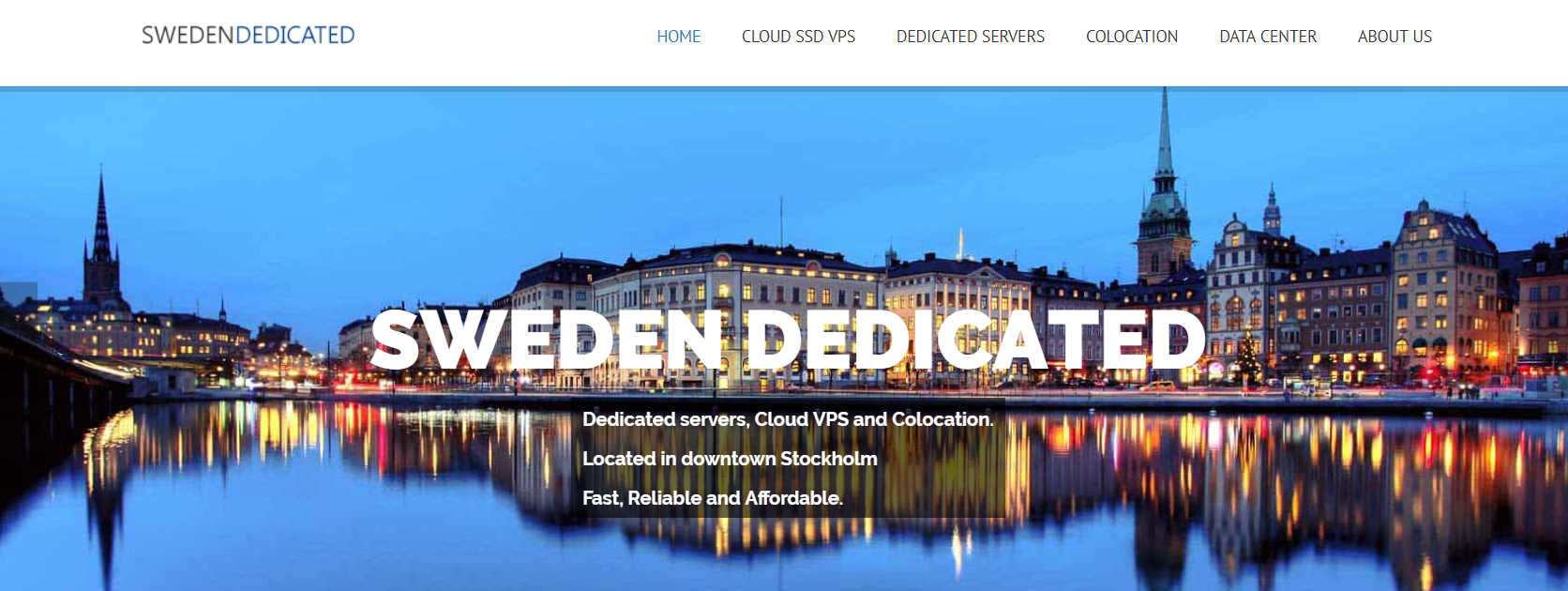Click the "Fast, Reliable and Affordable." tagline

point(713,498)
